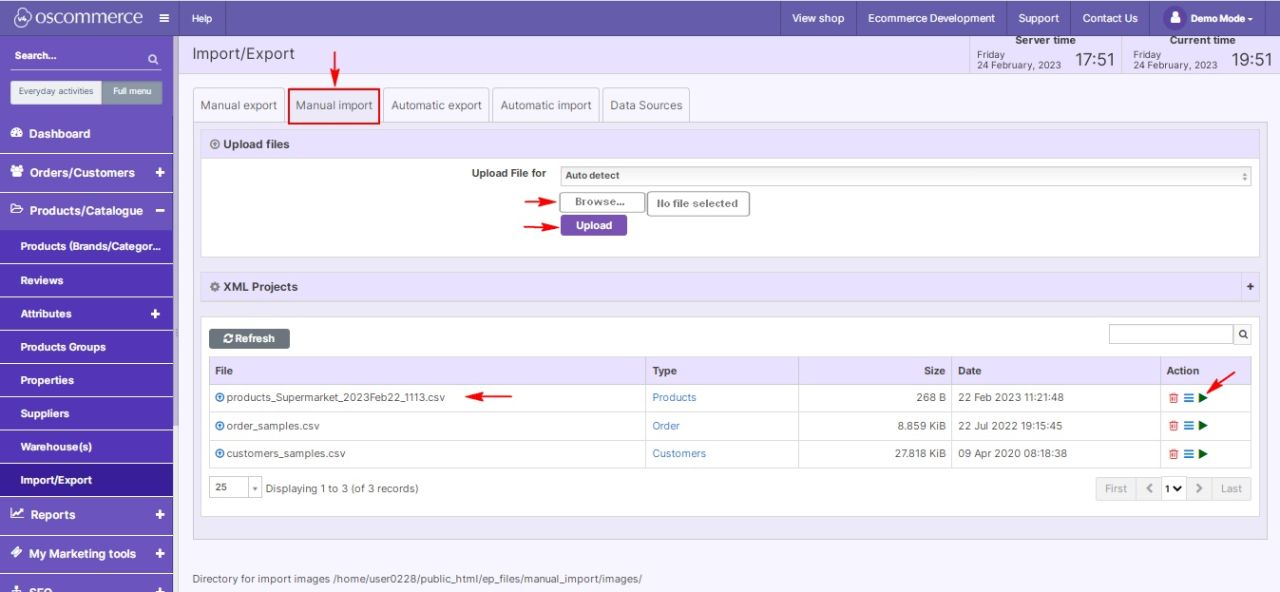Expand My Marketing tools sidebar menu

(x=160, y=554)
